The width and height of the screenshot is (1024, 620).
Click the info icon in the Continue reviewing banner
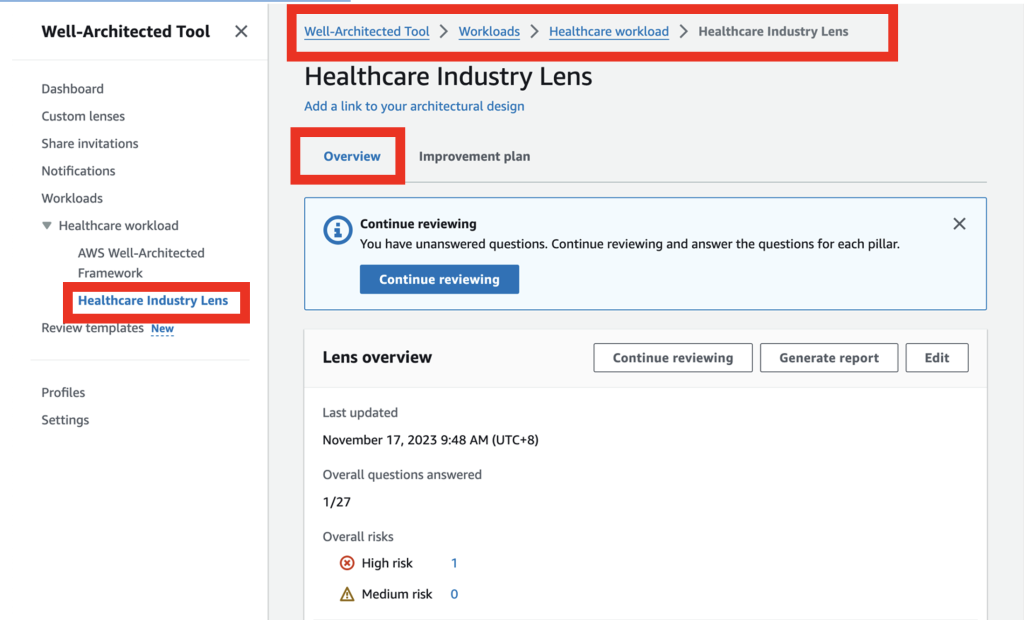click(x=338, y=230)
